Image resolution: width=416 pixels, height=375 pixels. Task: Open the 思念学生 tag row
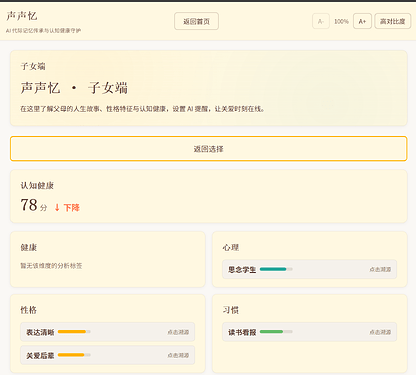tap(309, 269)
